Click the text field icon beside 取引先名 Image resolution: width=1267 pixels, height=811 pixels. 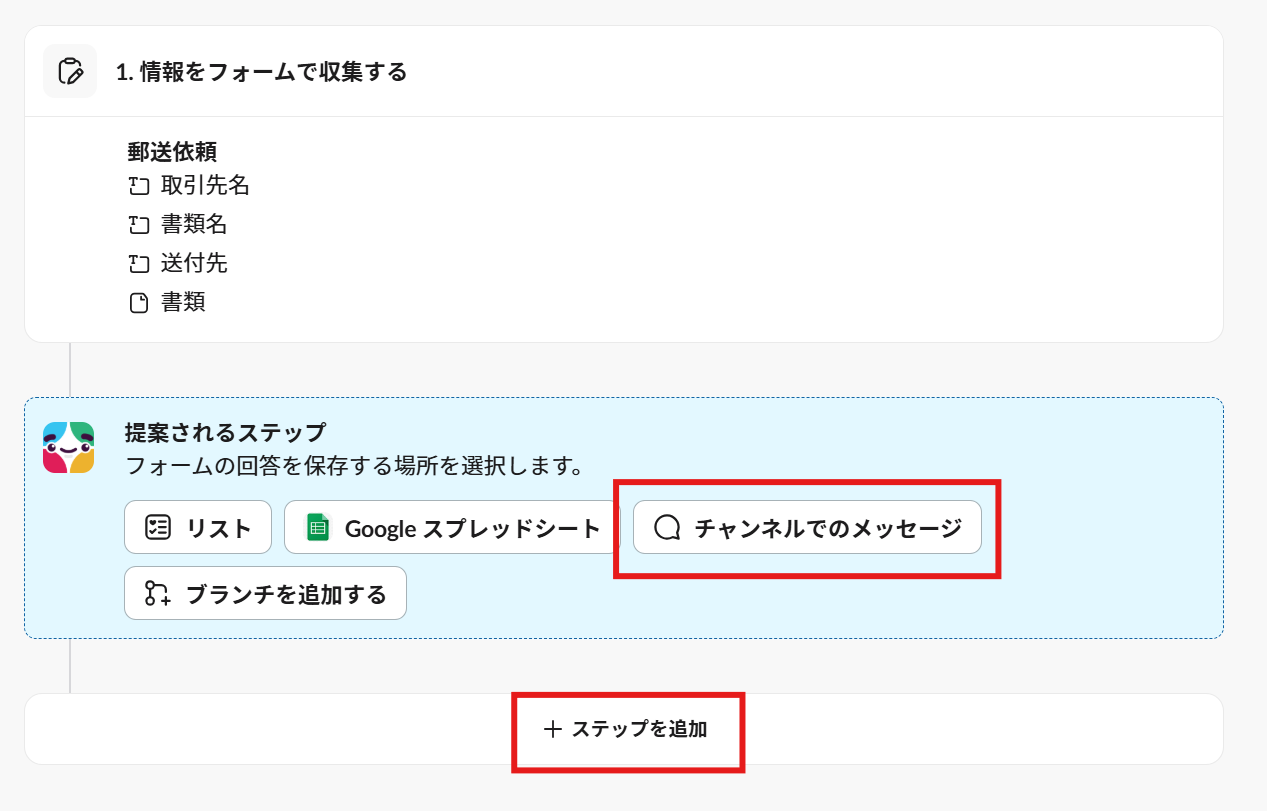139,186
